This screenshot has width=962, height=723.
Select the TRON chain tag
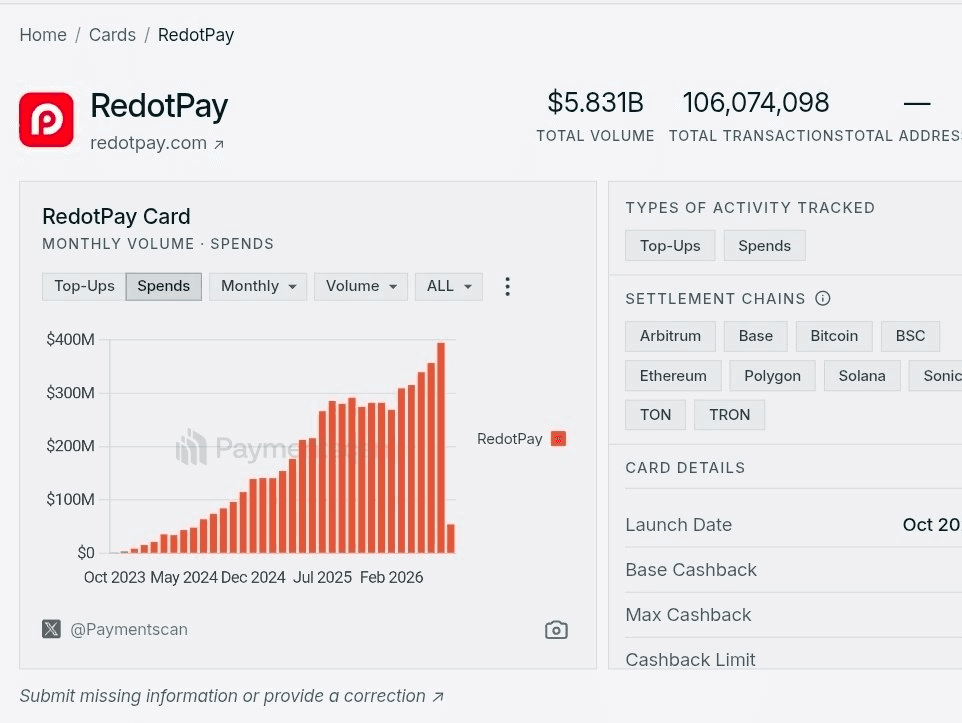pyautogui.click(x=729, y=415)
